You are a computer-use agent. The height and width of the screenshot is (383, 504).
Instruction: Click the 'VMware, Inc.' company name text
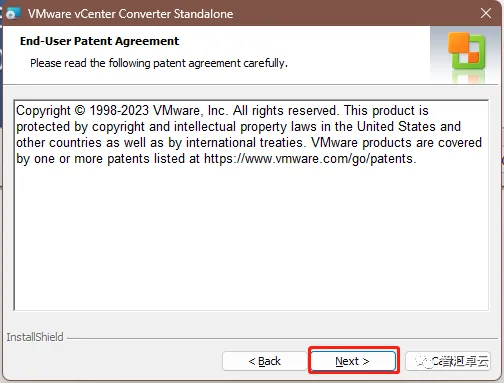(x=190, y=110)
